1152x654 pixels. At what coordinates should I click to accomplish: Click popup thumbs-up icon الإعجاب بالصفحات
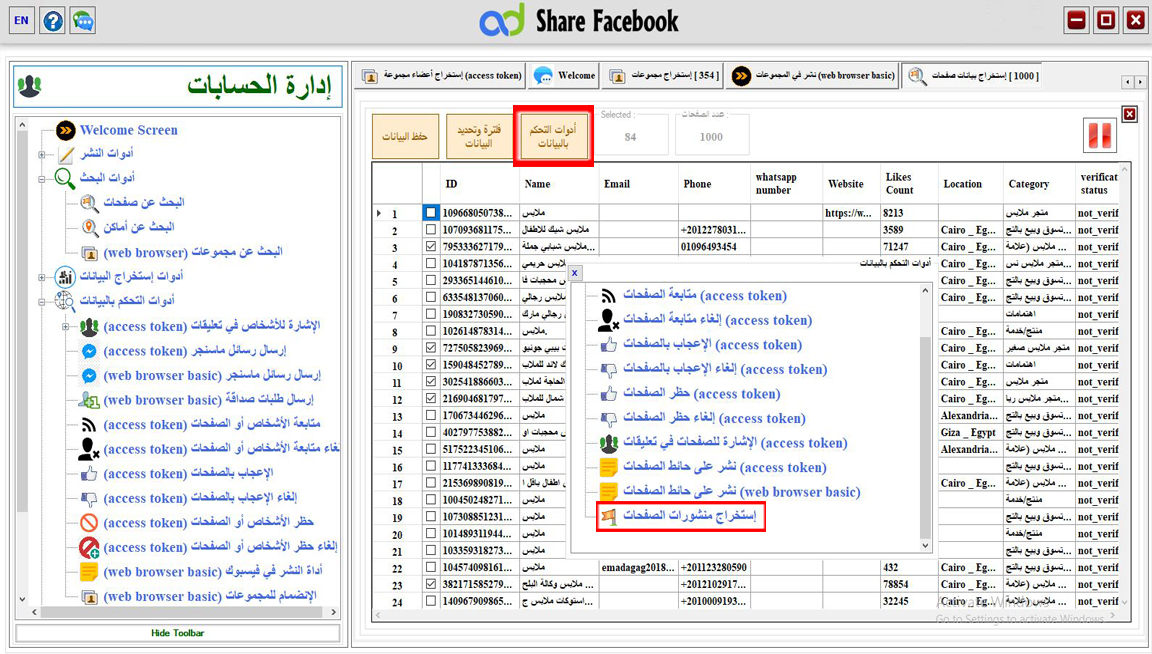[x=608, y=345]
